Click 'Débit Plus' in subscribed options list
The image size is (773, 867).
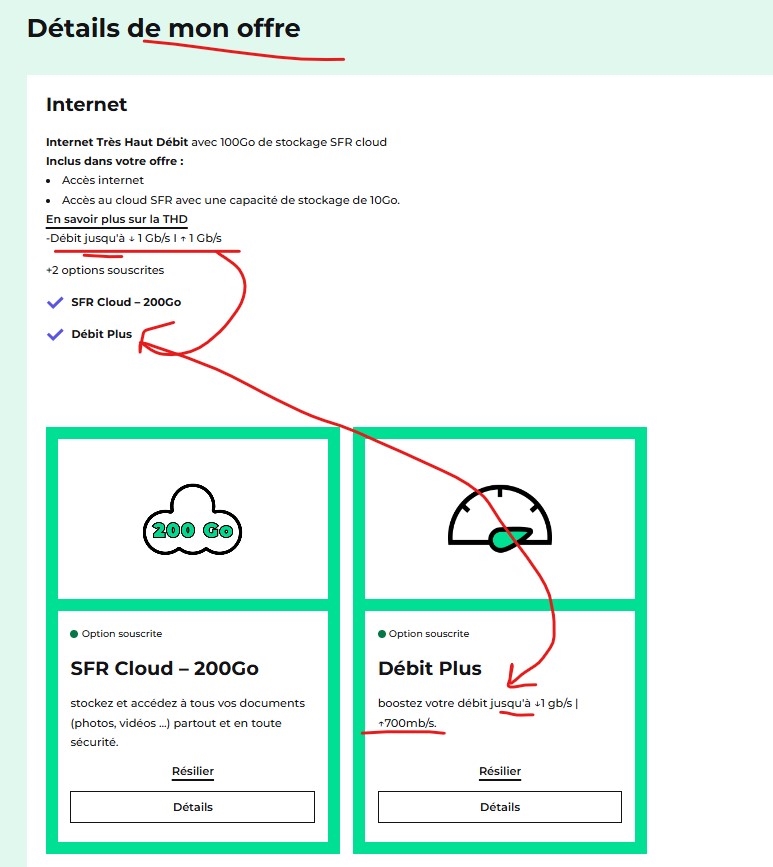[x=102, y=334]
